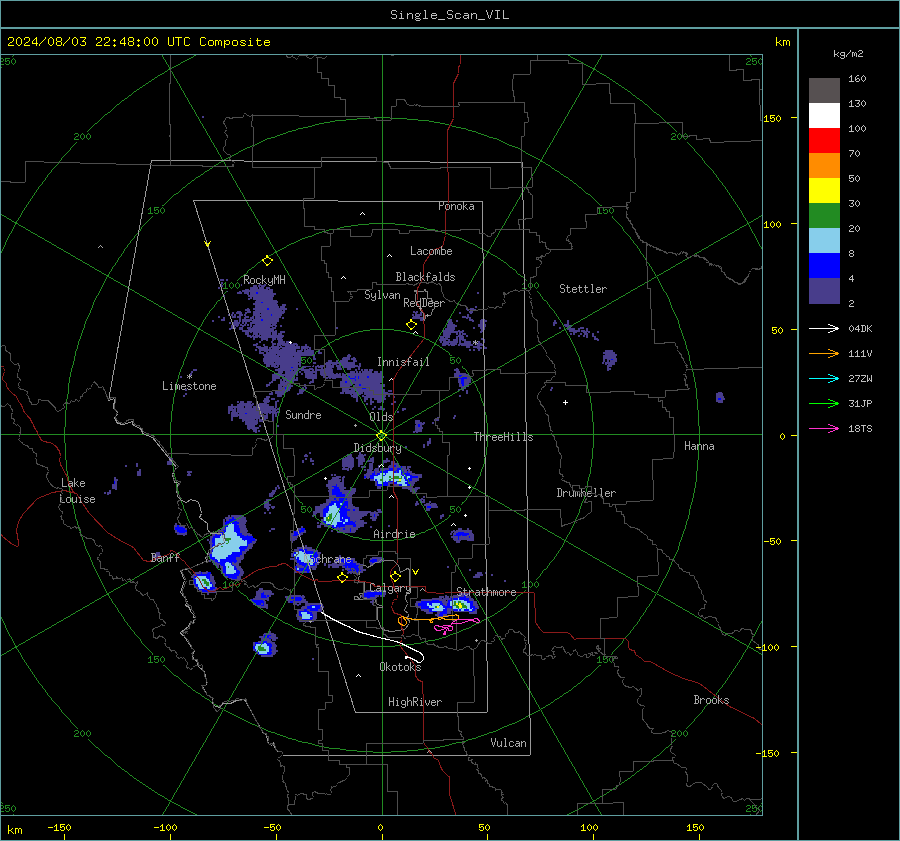Click the orange 111V arrow in legend
Image resolution: width=900 pixels, height=841 pixels.
[x=824, y=354]
